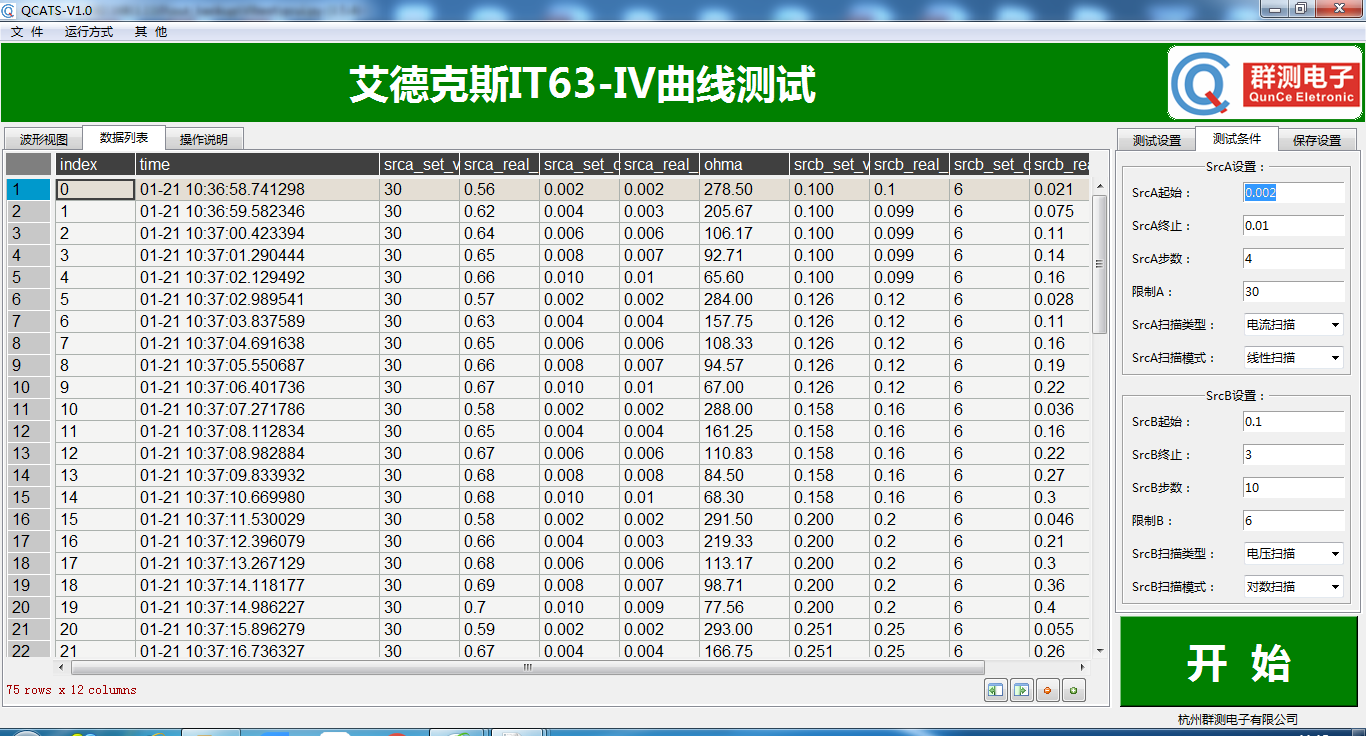Click the horizontal scrollbar left arrow

pos(62,667)
